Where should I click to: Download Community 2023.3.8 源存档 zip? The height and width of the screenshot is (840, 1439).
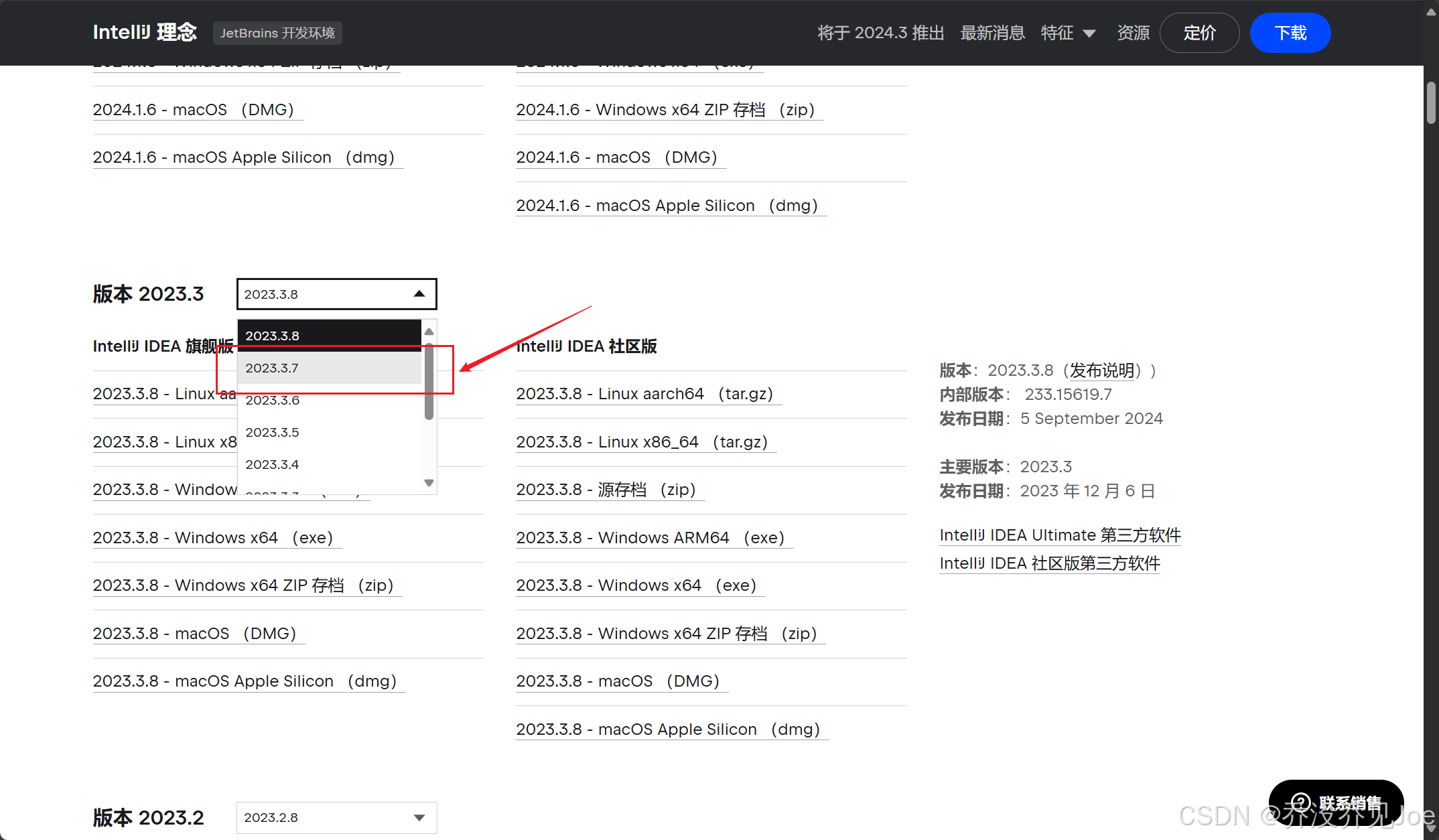(610, 490)
